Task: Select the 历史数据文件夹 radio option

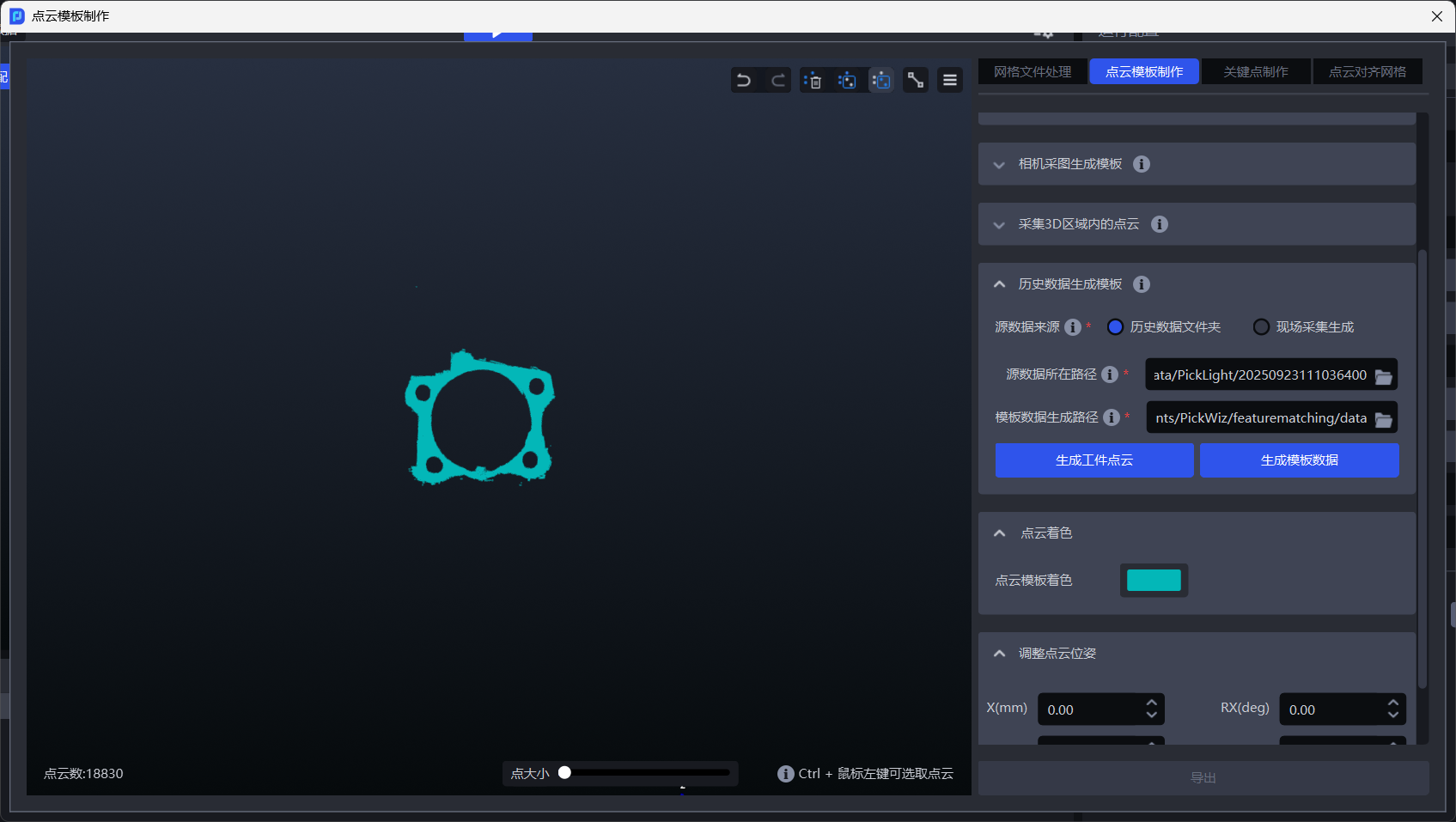Action: (x=1116, y=327)
